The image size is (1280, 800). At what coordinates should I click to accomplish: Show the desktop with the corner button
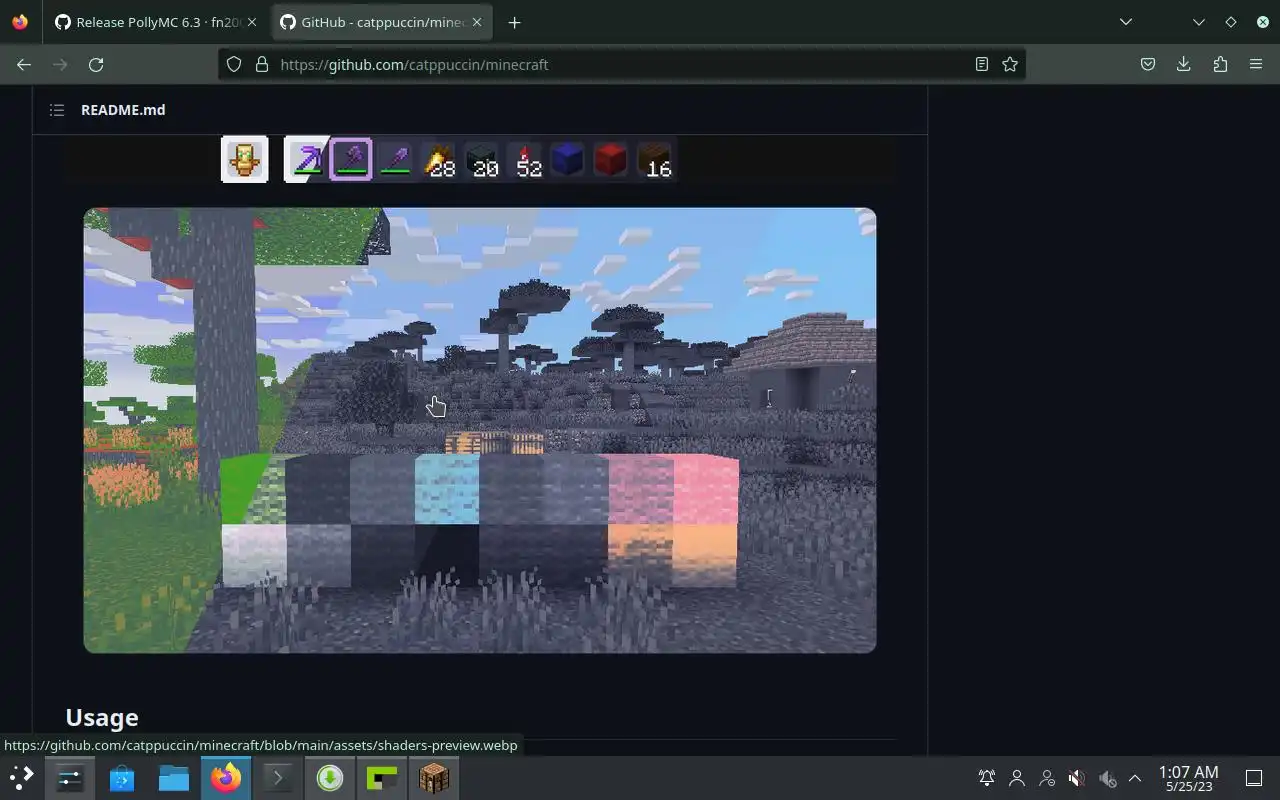(1254, 778)
